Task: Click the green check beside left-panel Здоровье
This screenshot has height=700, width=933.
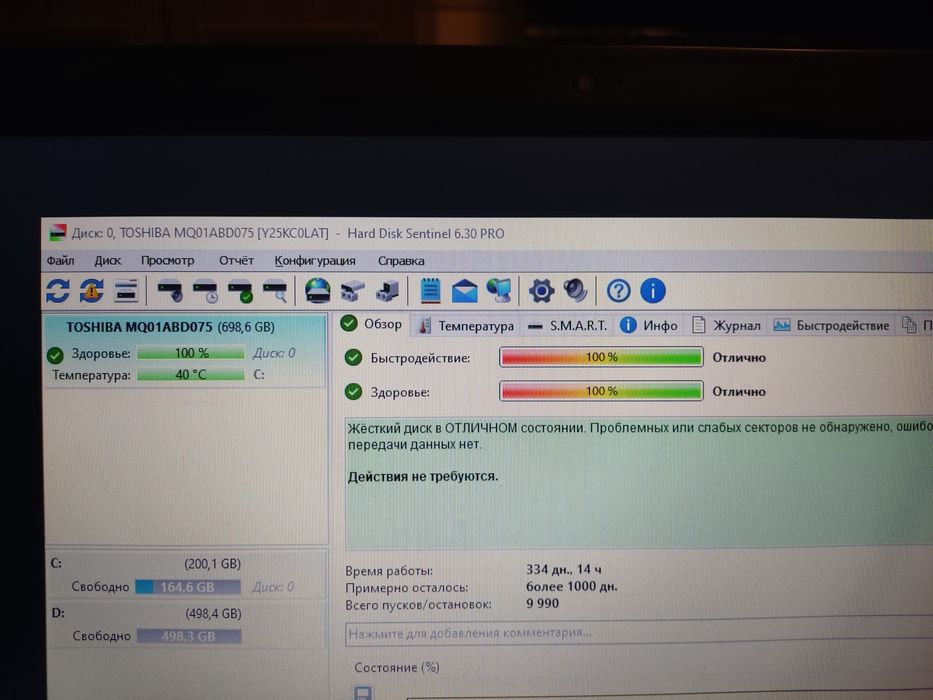Action: (55, 355)
